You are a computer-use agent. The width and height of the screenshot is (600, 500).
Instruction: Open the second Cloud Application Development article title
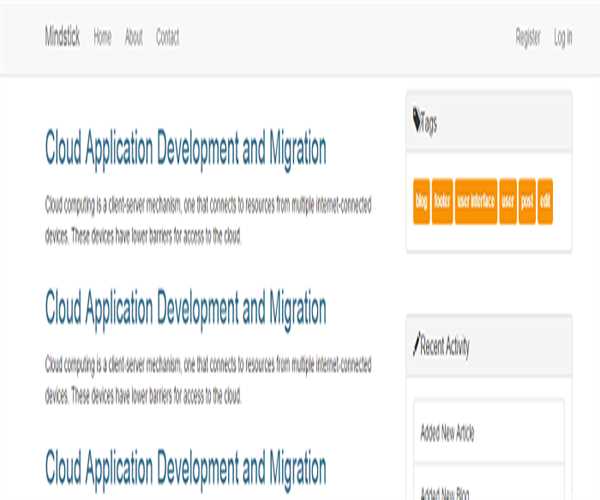click(x=186, y=307)
